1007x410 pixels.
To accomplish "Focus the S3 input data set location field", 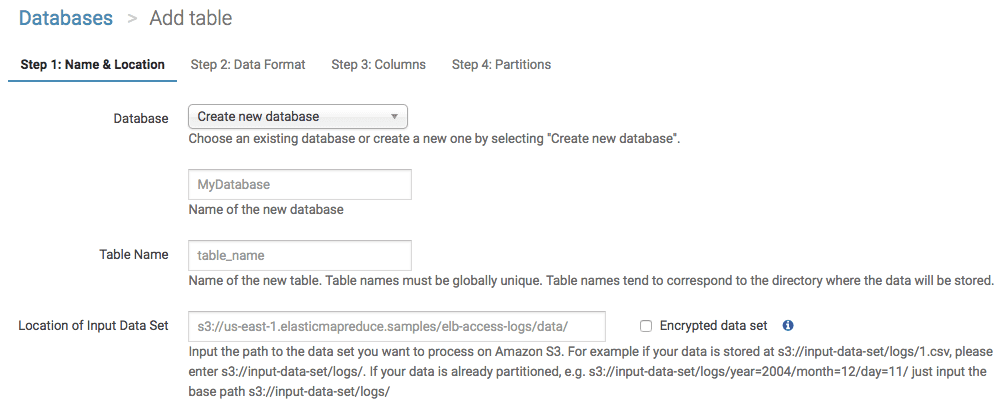I will click(397, 326).
